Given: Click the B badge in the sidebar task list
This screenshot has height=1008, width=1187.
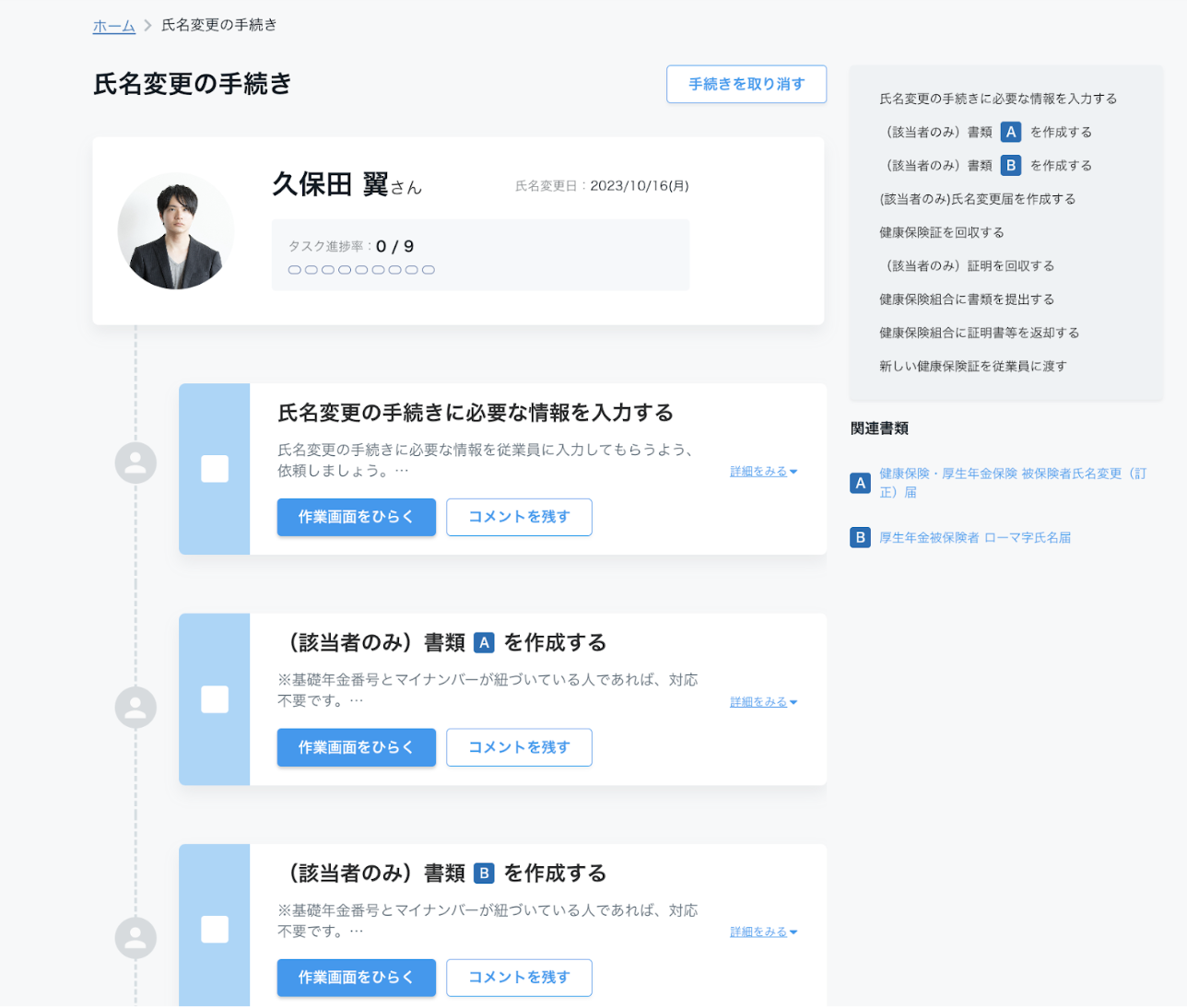Looking at the screenshot, I should [x=1011, y=165].
